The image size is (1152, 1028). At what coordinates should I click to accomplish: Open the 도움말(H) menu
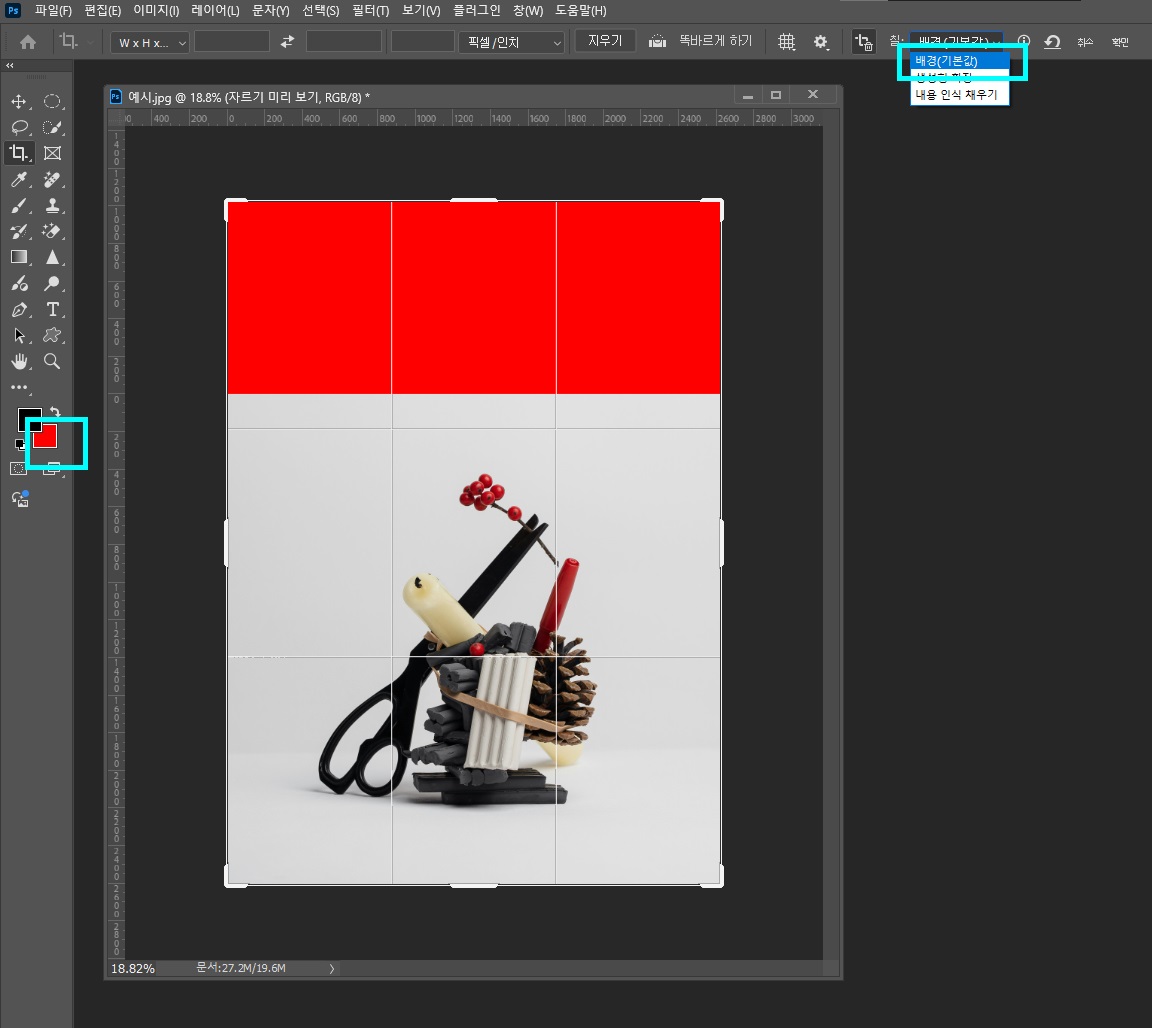(580, 10)
